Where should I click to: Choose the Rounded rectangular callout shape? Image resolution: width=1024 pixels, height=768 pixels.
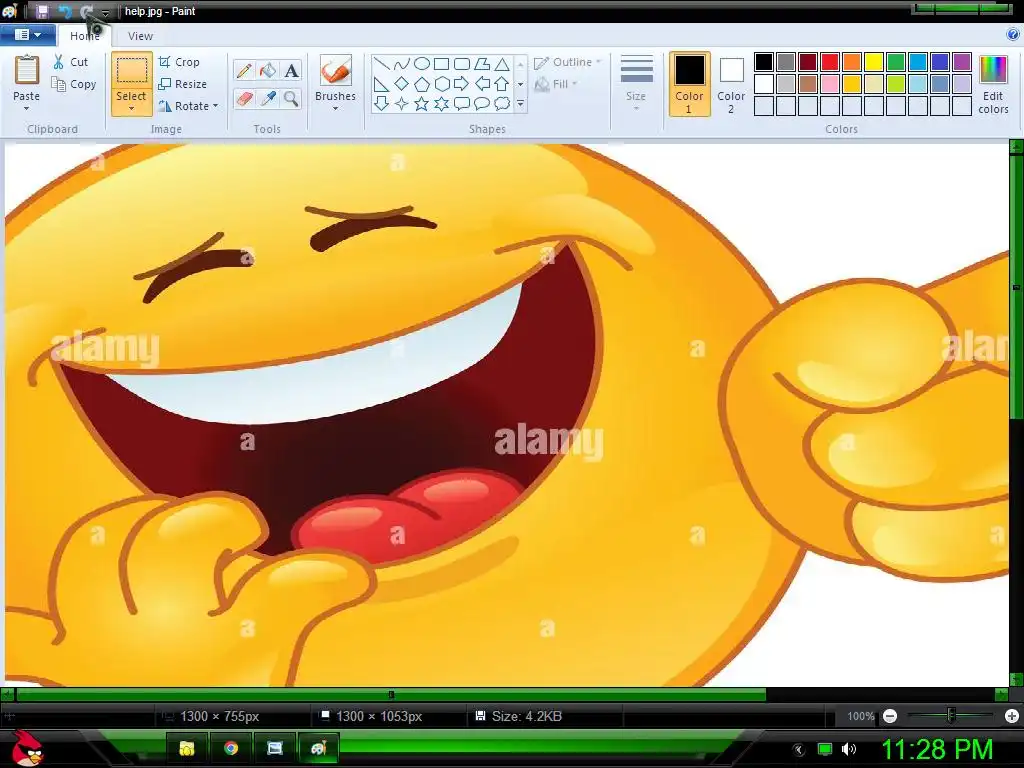[x=462, y=104]
